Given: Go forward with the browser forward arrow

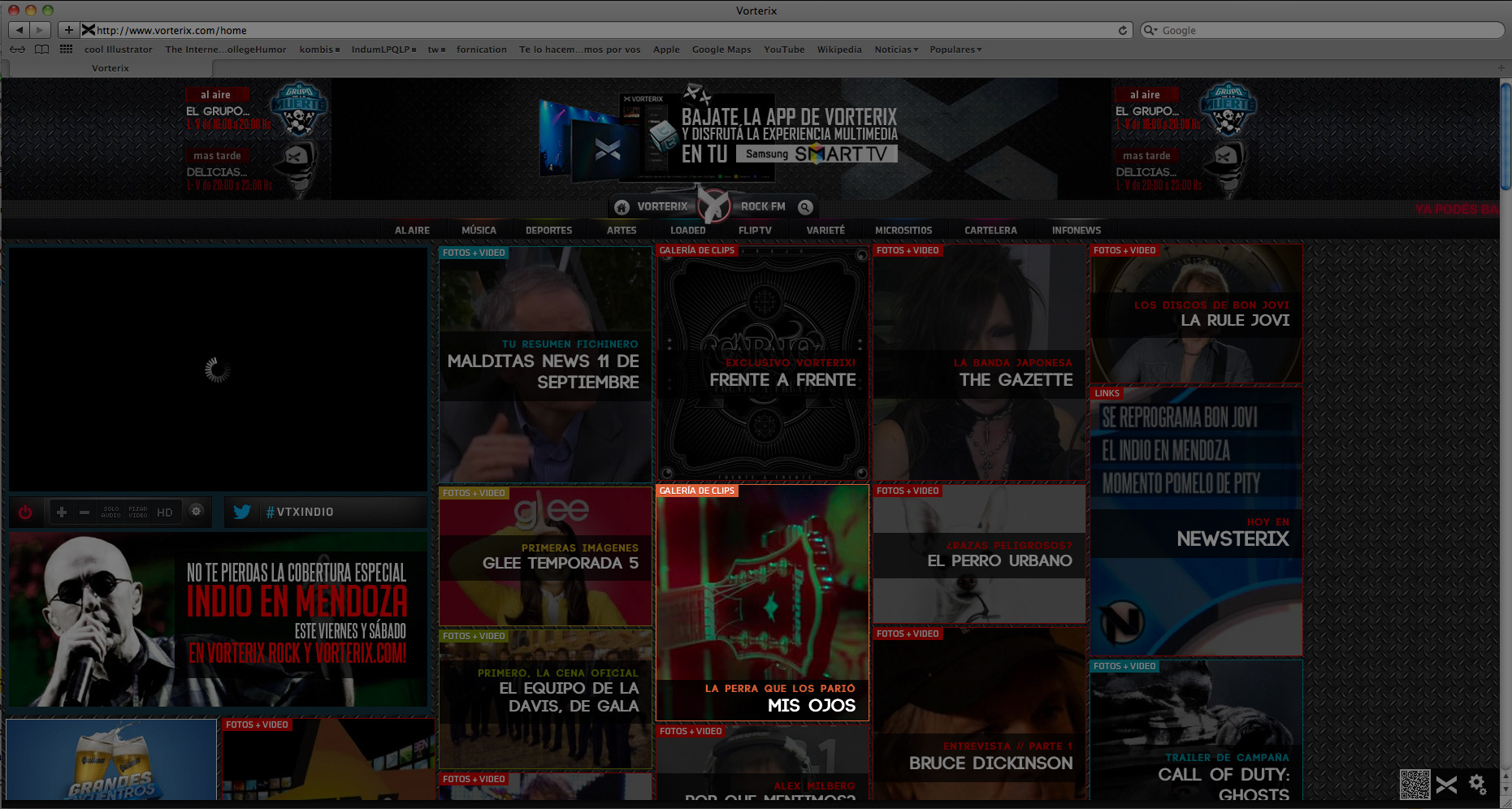Looking at the screenshot, I should [x=41, y=30].
